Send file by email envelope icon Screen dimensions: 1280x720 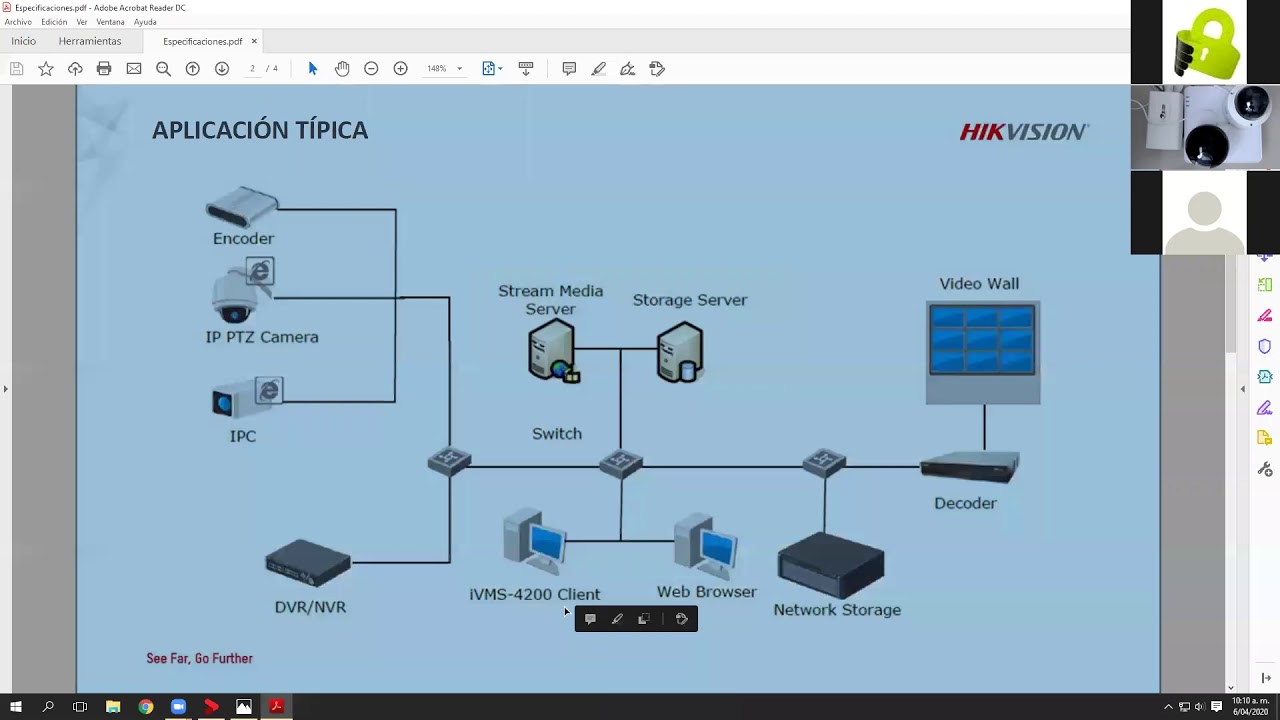coord(134,69)
